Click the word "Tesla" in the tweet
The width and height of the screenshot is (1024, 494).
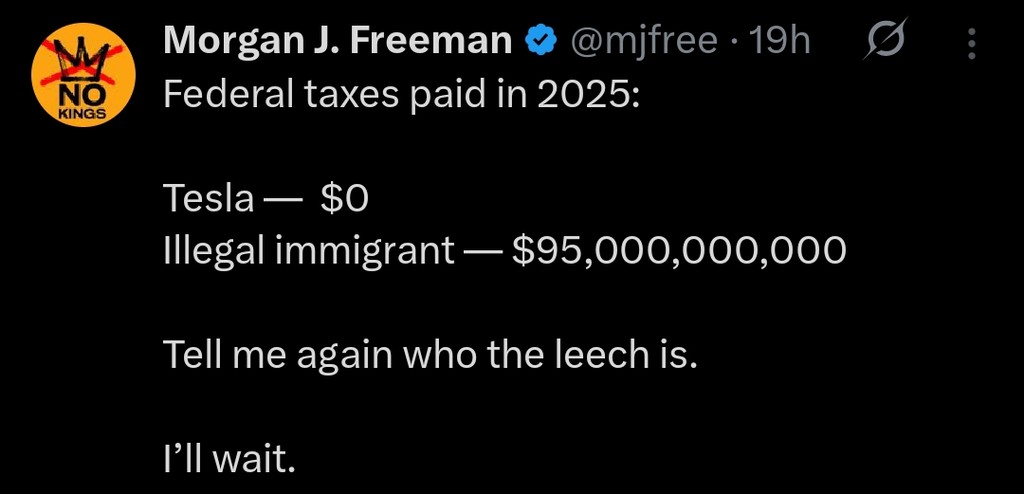[x=208, y=200]
